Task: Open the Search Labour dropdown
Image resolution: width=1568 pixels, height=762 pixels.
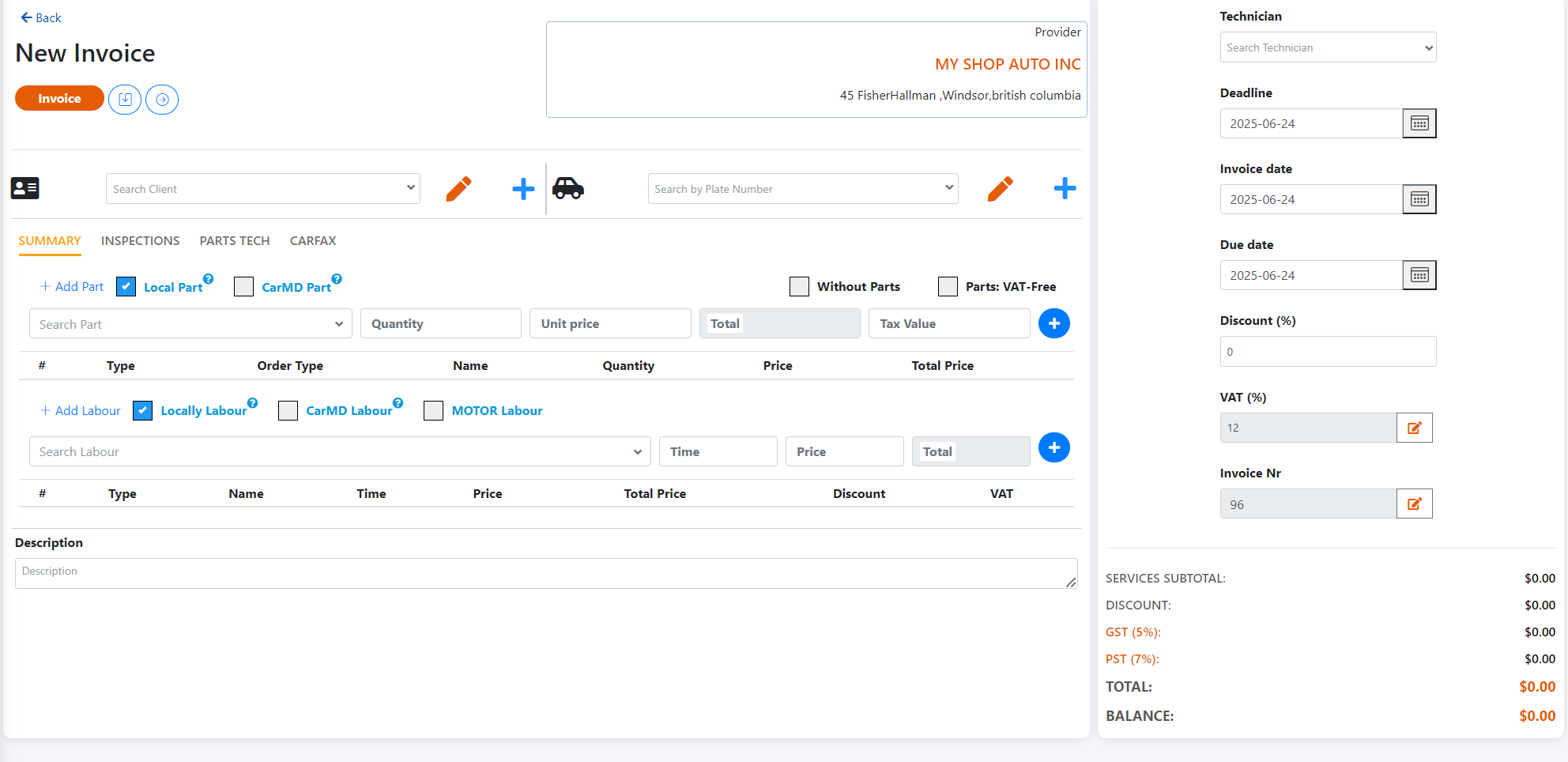Action: (x=340, y=451)
